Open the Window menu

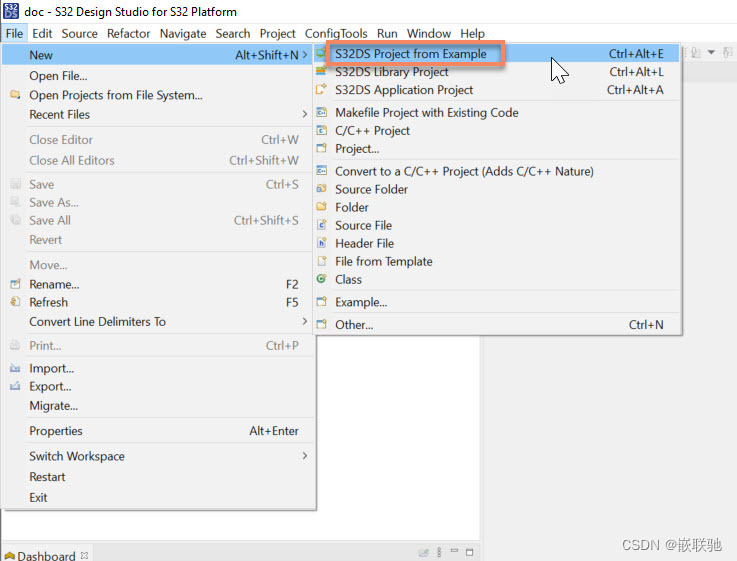coord(429,33)
